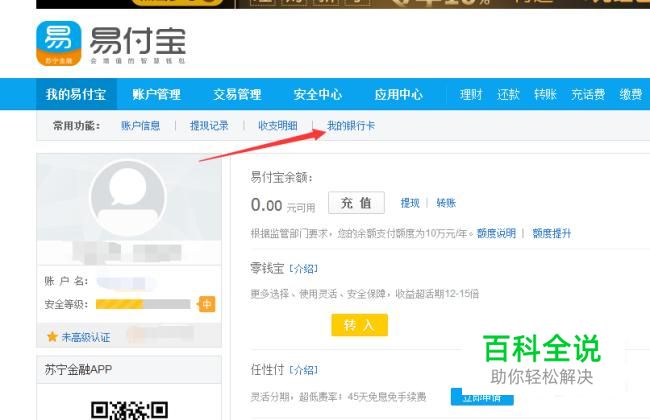The height and width of the screenshot is (420, 650).
Task: Click 缴费 in the navigation bar
Action: point(631,95)
